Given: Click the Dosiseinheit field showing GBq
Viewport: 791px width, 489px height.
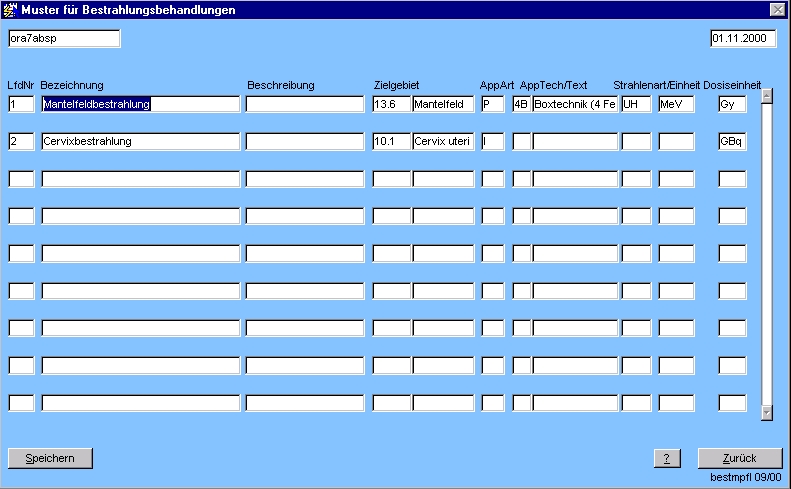Looking at the screenshot, I should tap(732, 142).
